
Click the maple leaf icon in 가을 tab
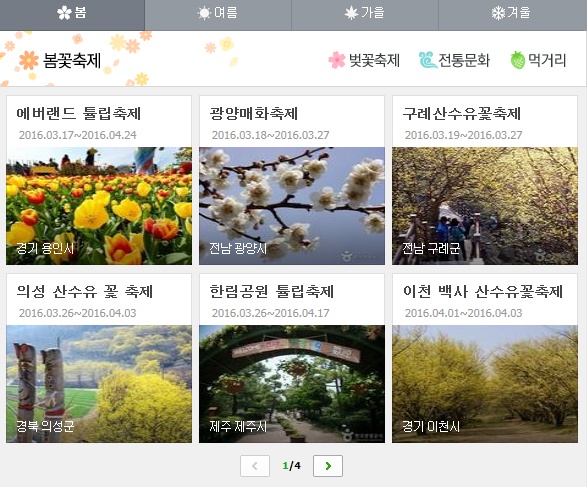point(351,13)
